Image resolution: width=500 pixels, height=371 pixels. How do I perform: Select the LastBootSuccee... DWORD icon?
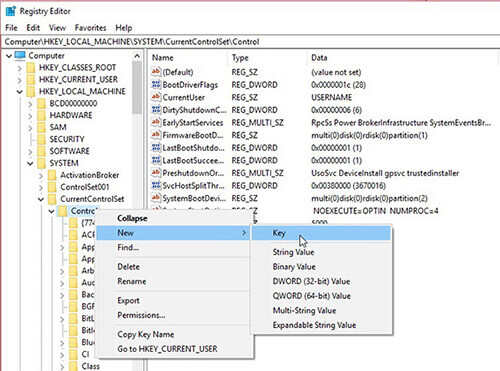pyautogui.click(x=156, y=160)
